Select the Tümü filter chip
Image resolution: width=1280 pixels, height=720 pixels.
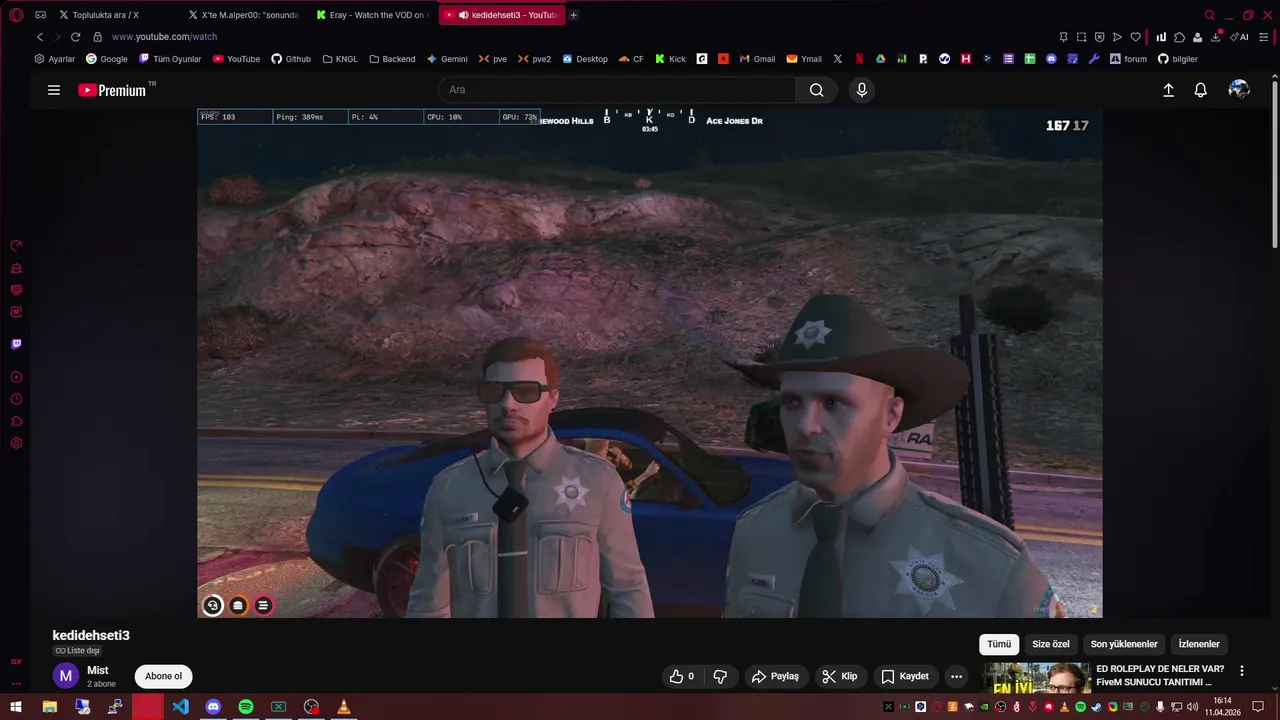click(x=999, y=644)
